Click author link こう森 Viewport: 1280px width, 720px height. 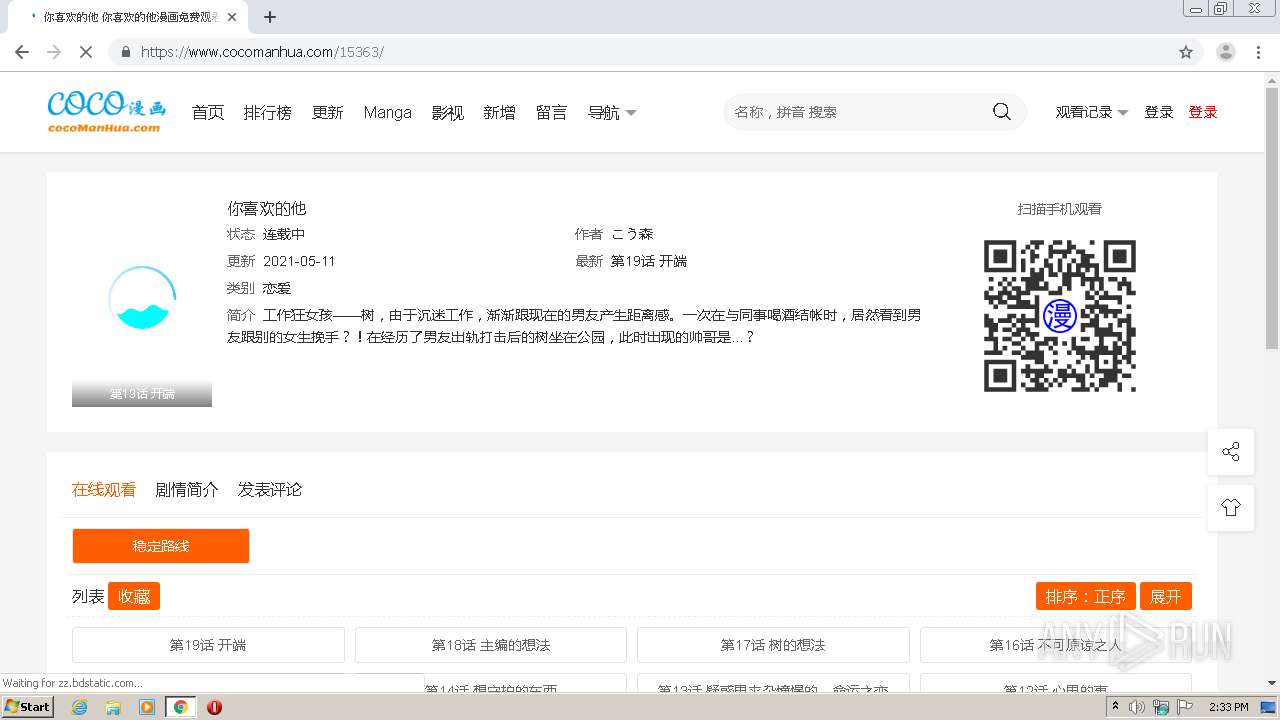click(632, 234)
